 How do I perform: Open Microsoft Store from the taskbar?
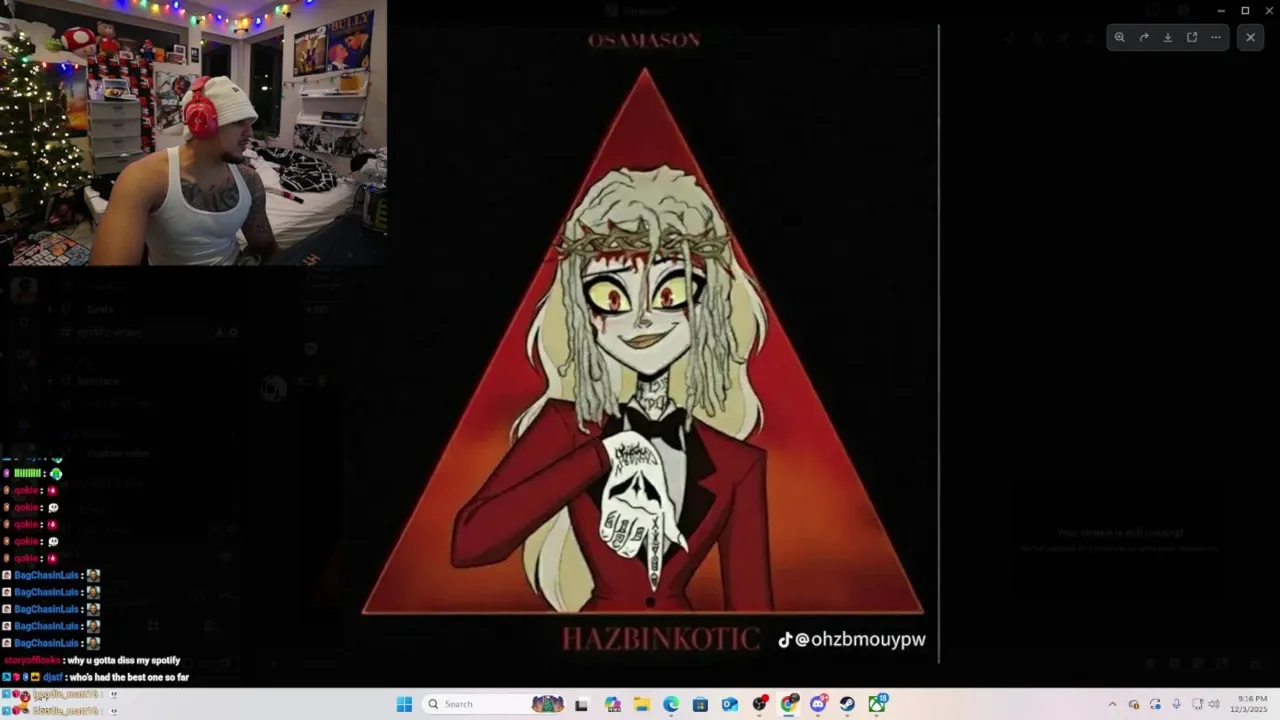pos(700,704)
